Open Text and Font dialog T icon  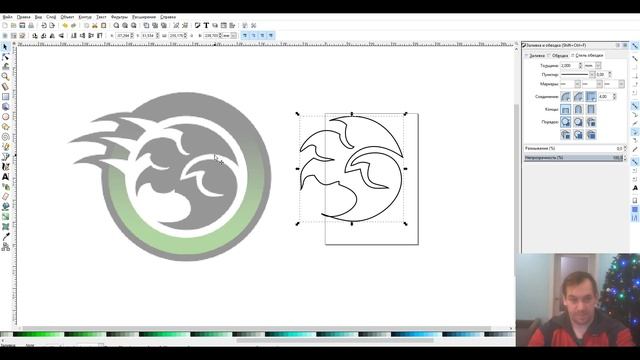pos(206,26)
